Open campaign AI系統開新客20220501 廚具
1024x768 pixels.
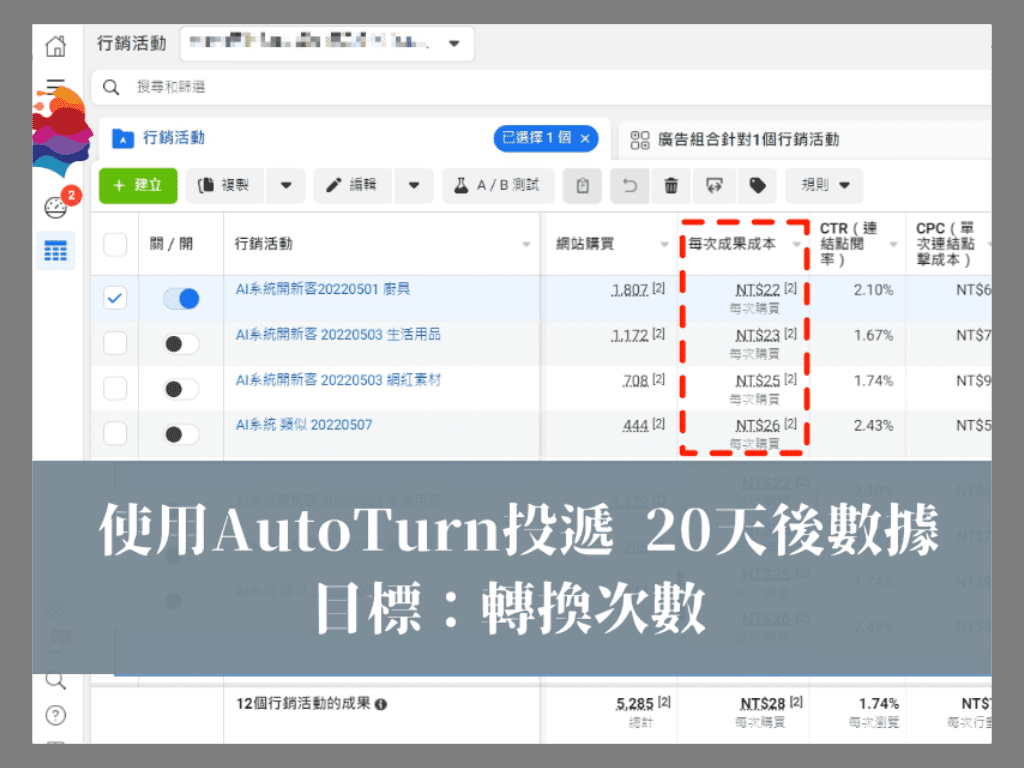pos(323,289)
